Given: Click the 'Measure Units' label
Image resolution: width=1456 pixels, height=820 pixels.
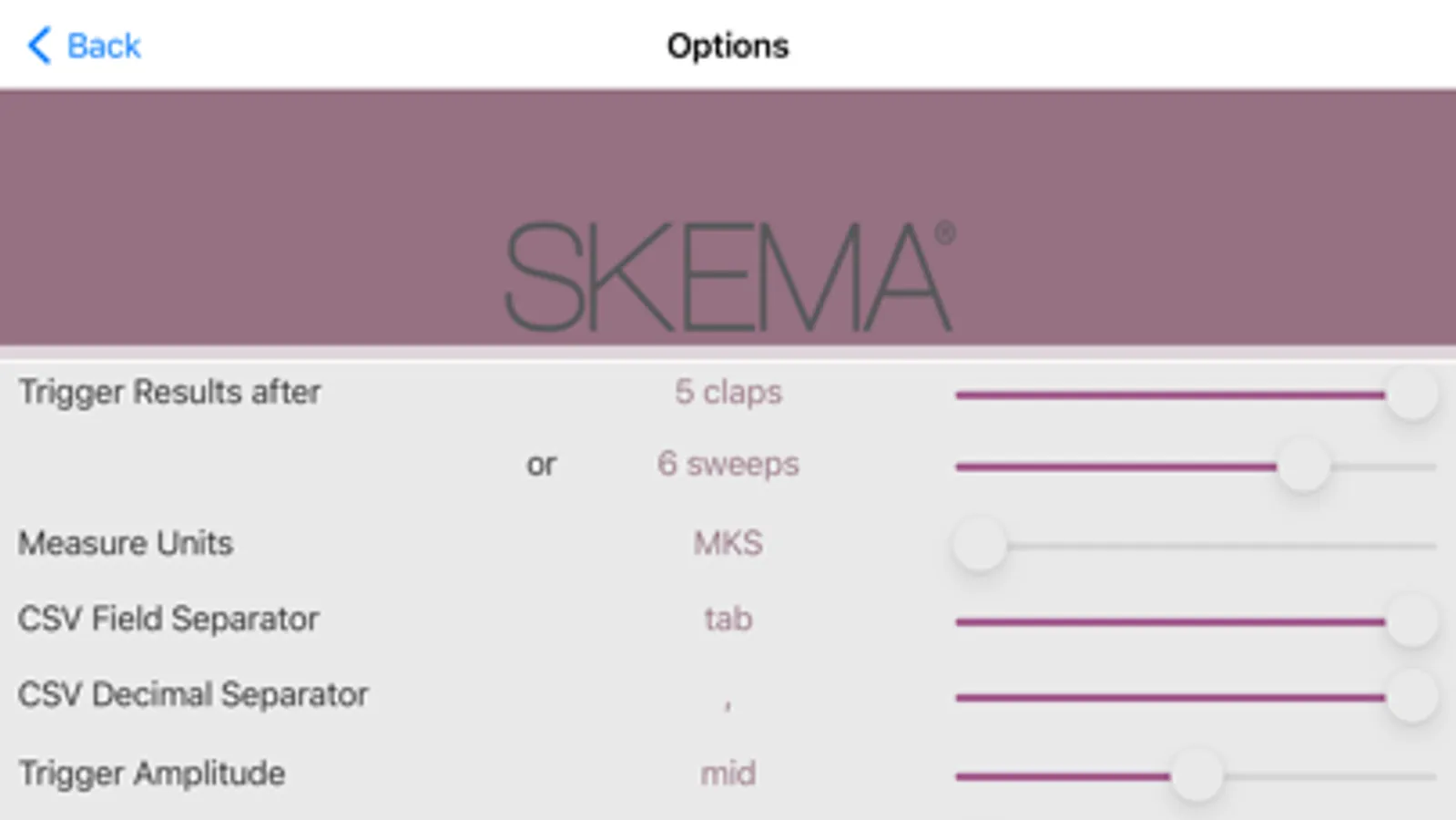Looking at the screenshot, I should pyautogui.click(x=126, y=543).
